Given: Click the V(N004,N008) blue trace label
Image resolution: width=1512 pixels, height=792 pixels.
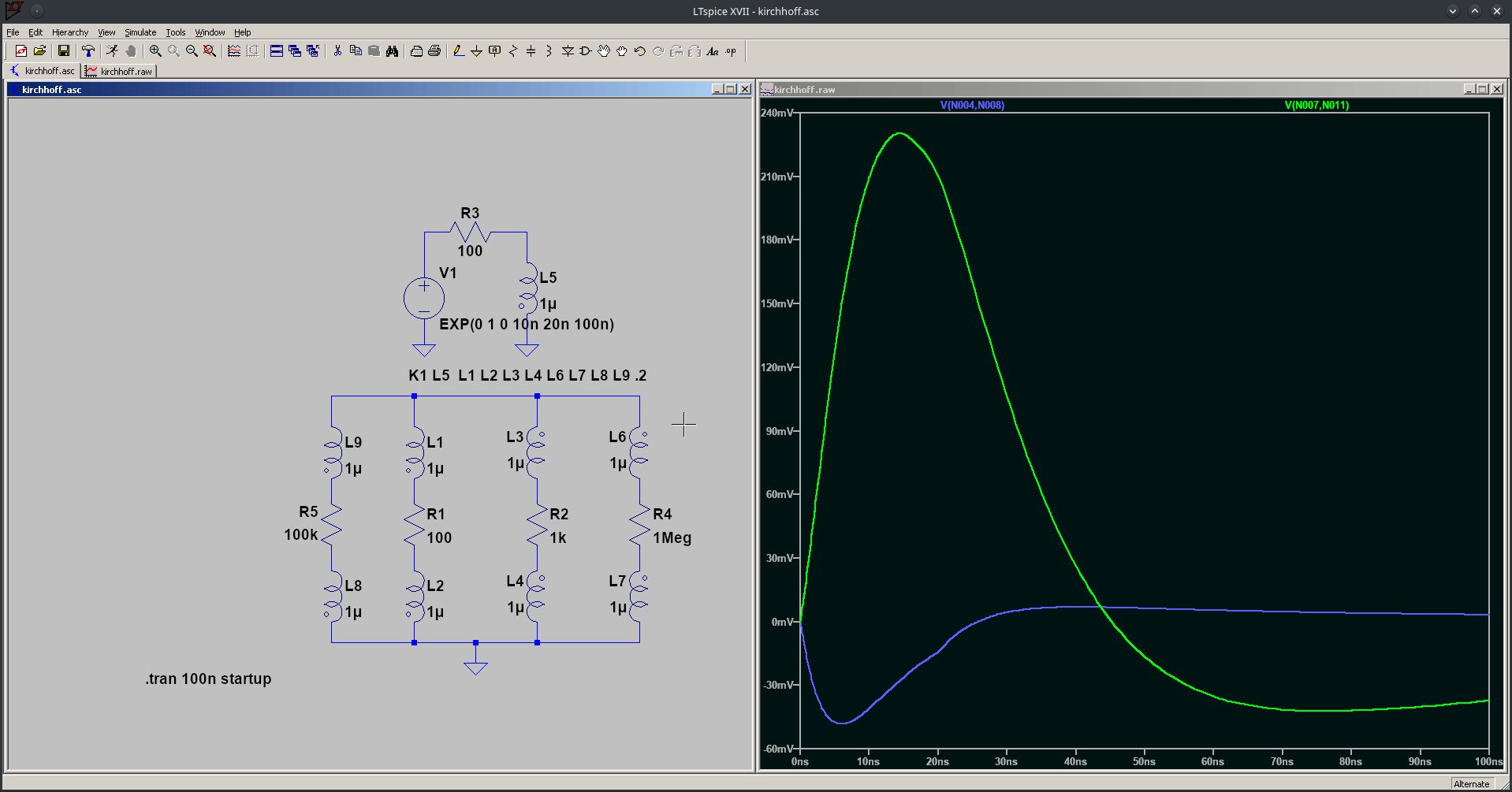Looking at the screenshot, I should (972, 105).
